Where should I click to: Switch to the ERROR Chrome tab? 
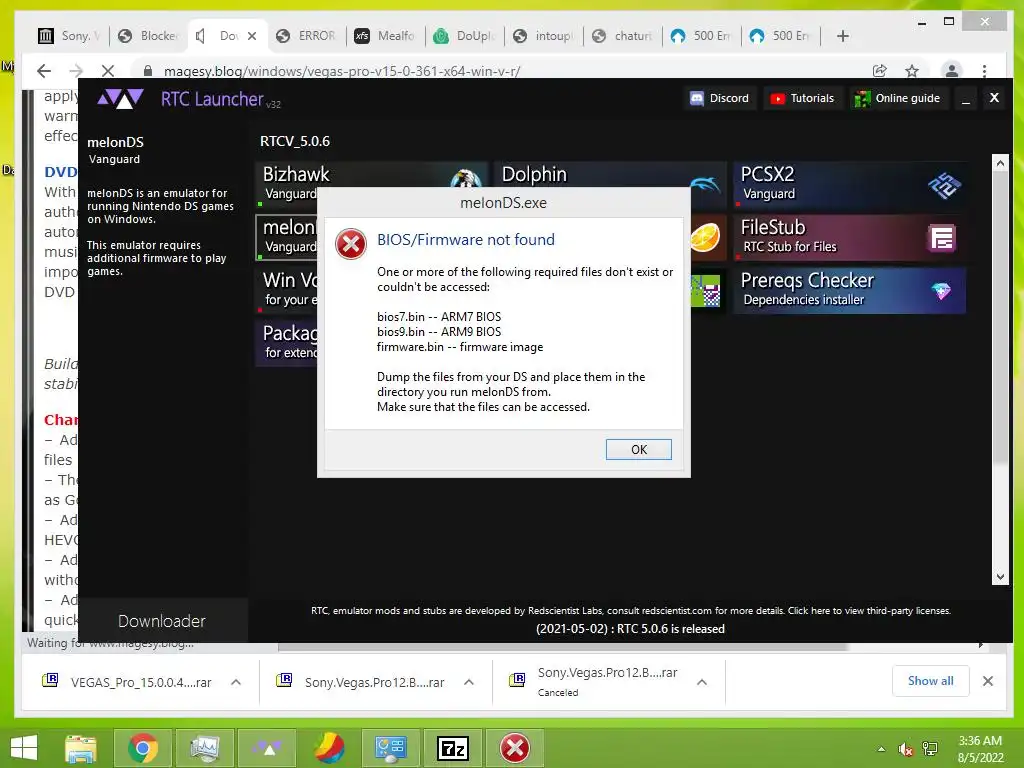tap(307, 36)
